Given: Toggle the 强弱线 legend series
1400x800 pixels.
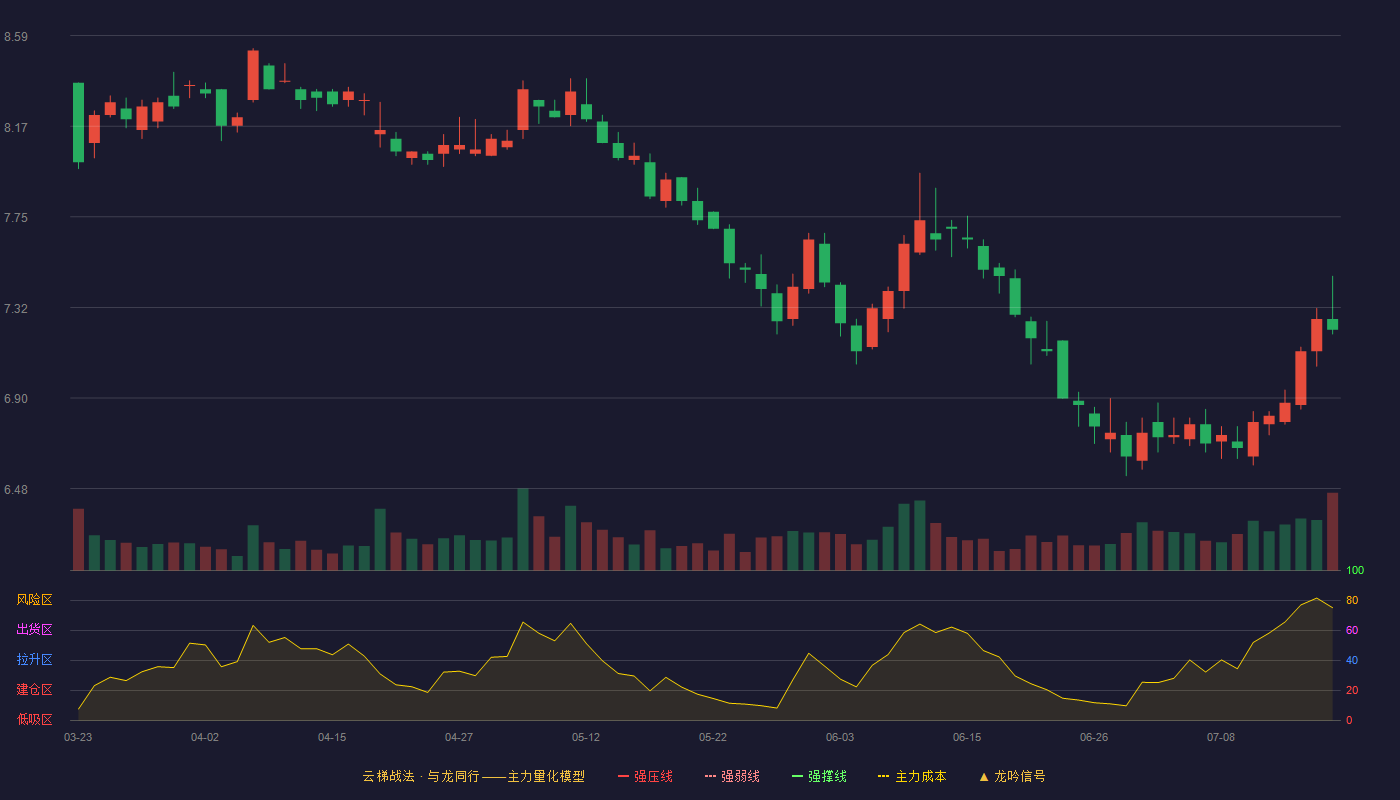Looking at the screenshot, I should point(732,776).
